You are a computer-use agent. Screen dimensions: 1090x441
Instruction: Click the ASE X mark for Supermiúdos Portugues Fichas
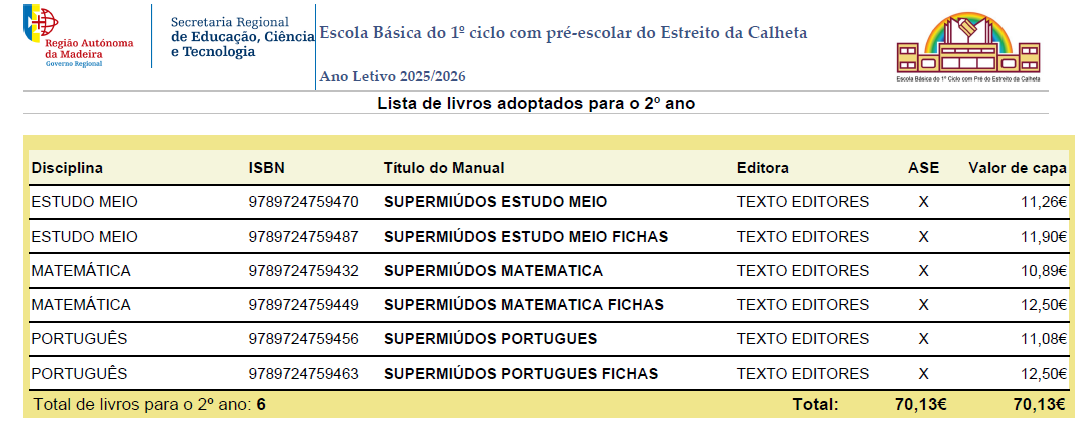(x=923, y=374)
